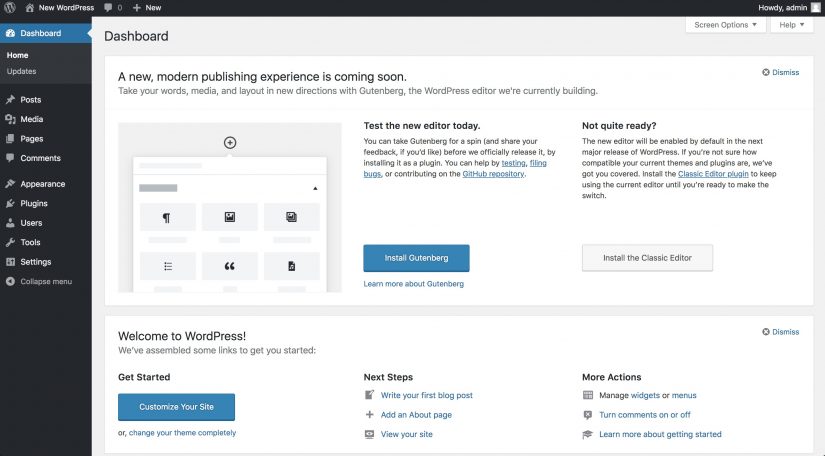Click the Comments speech bubble icon in sidebar
The image size is (825, 456).
pyautogui.click(x=10, y=158)
